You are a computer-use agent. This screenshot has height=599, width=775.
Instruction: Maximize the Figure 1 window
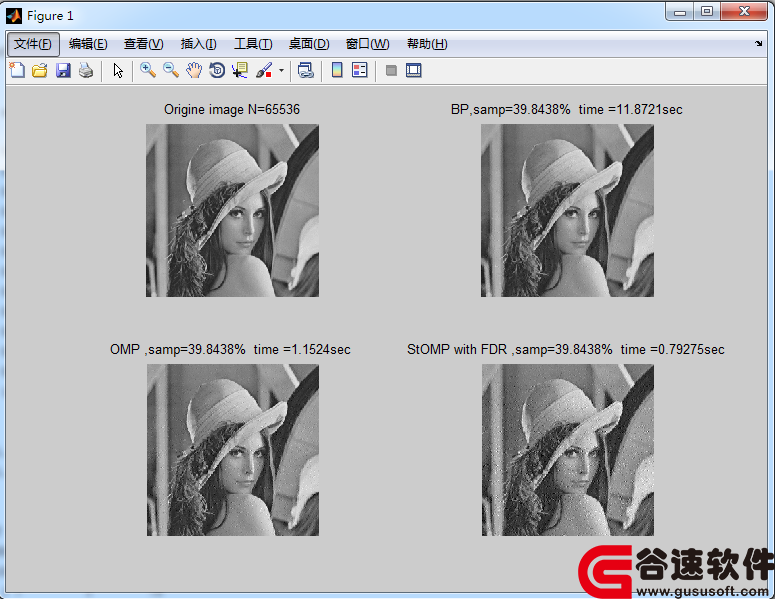[707, 11]
